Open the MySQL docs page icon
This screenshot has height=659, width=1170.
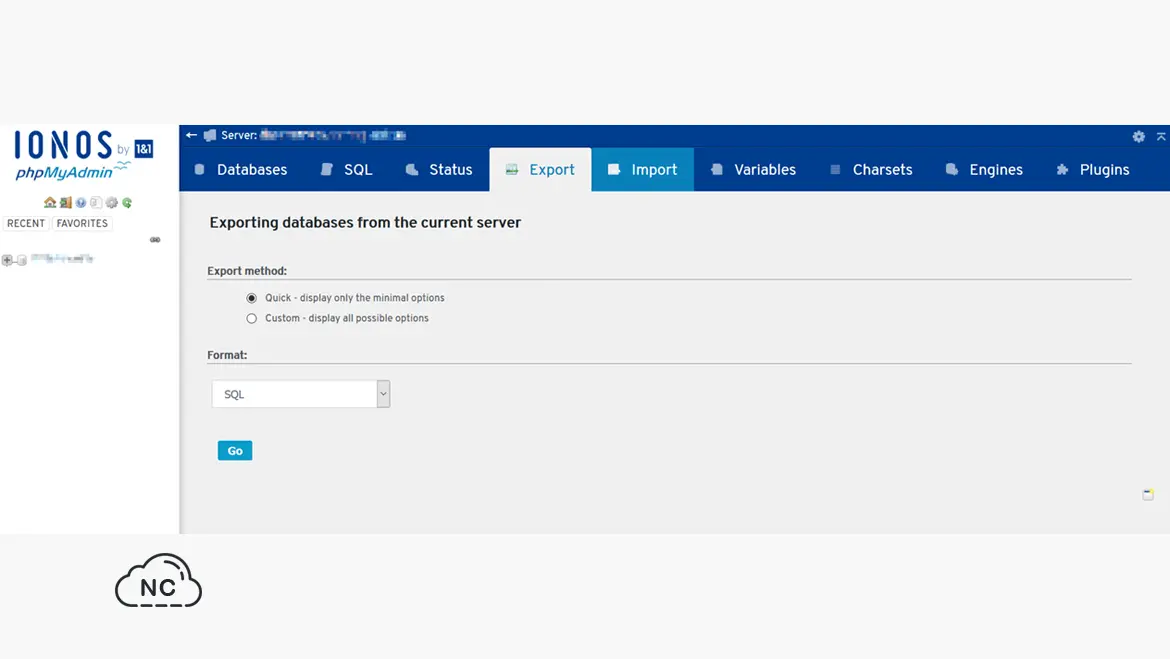[96, 202]
